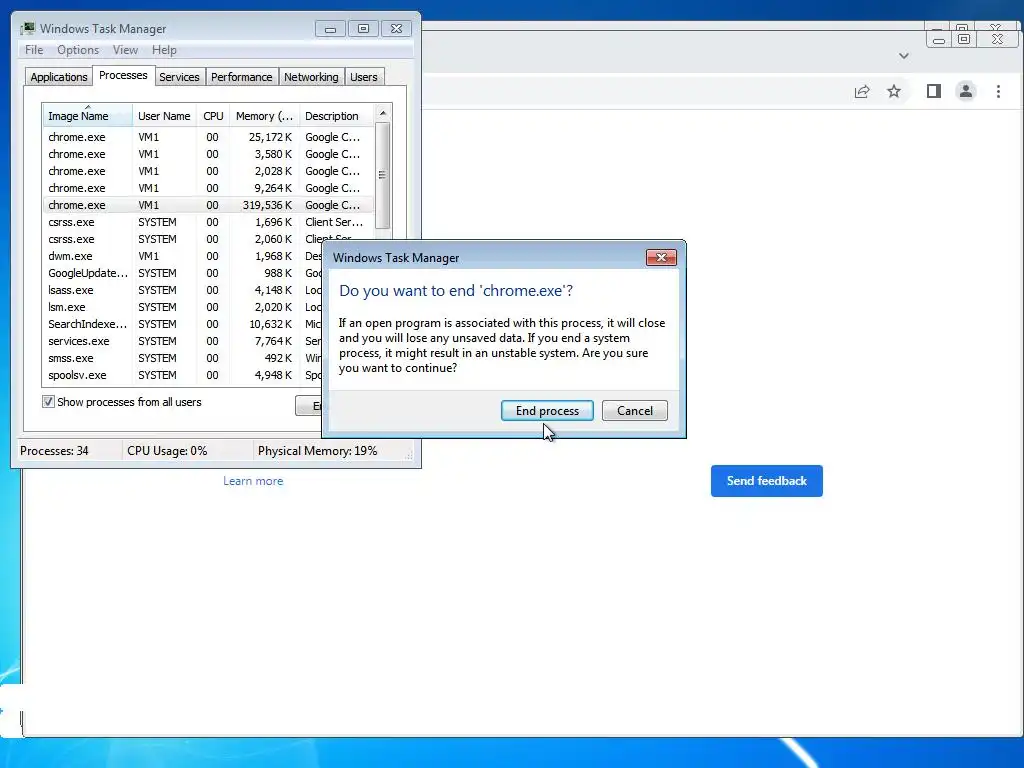Switch to the Applications tab
1024x768 pixels.
click(59, 77)
